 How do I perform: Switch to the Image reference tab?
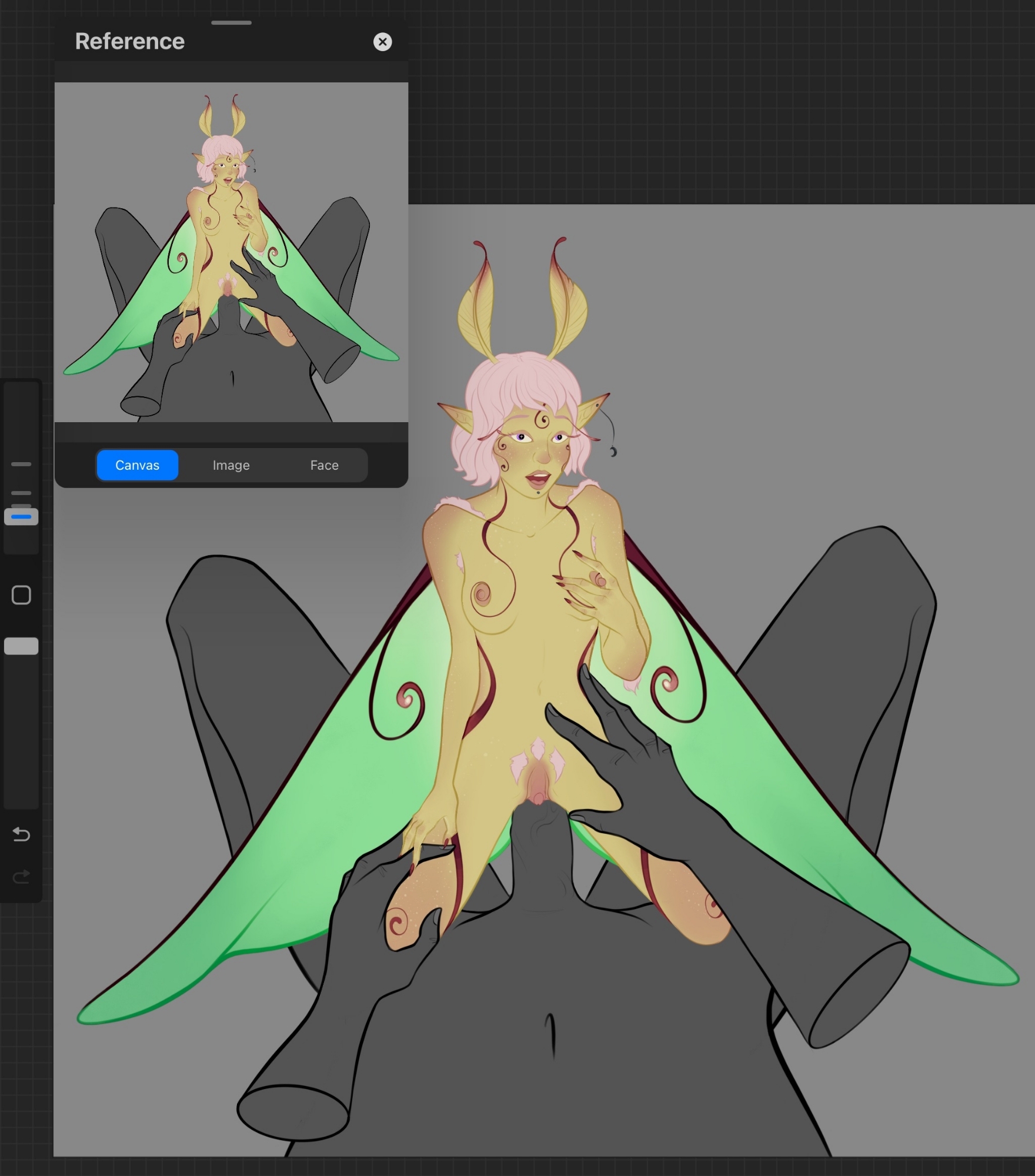tap(231, 465)
